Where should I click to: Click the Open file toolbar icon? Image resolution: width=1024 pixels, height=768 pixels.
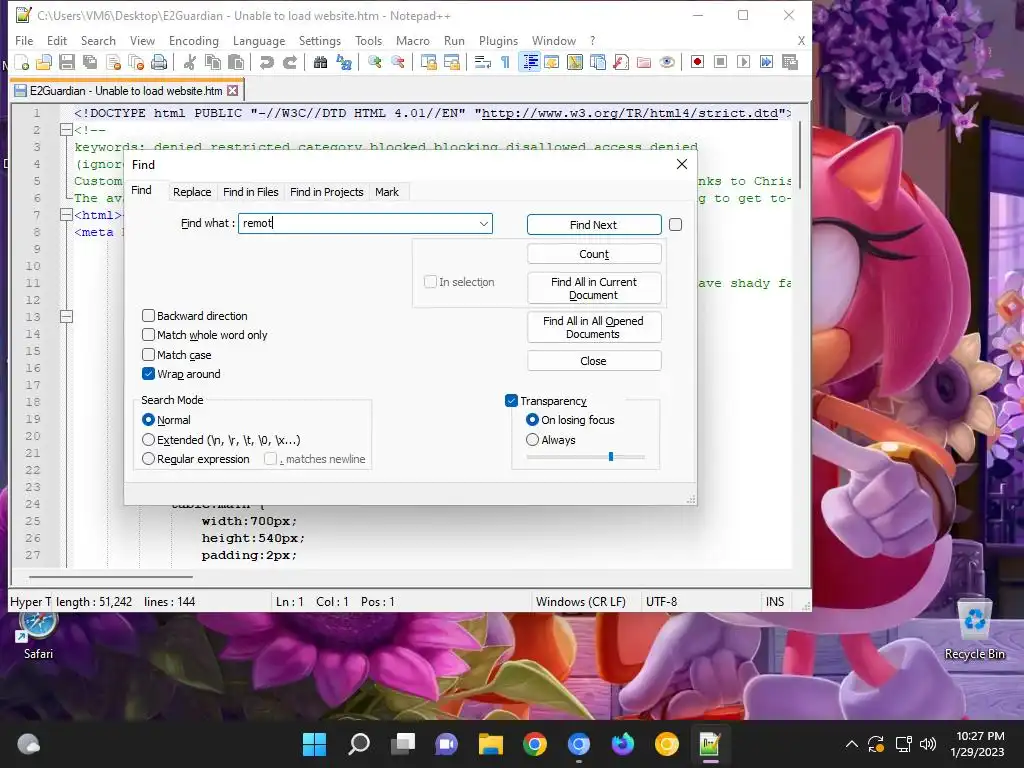point(44,62)
